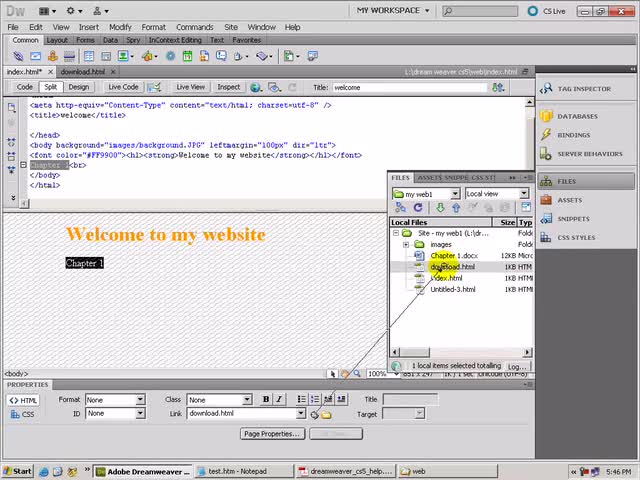Toggle Unordered List in Properties
Viewport: 640px width, 480px height.
click(x=301, y=399)
